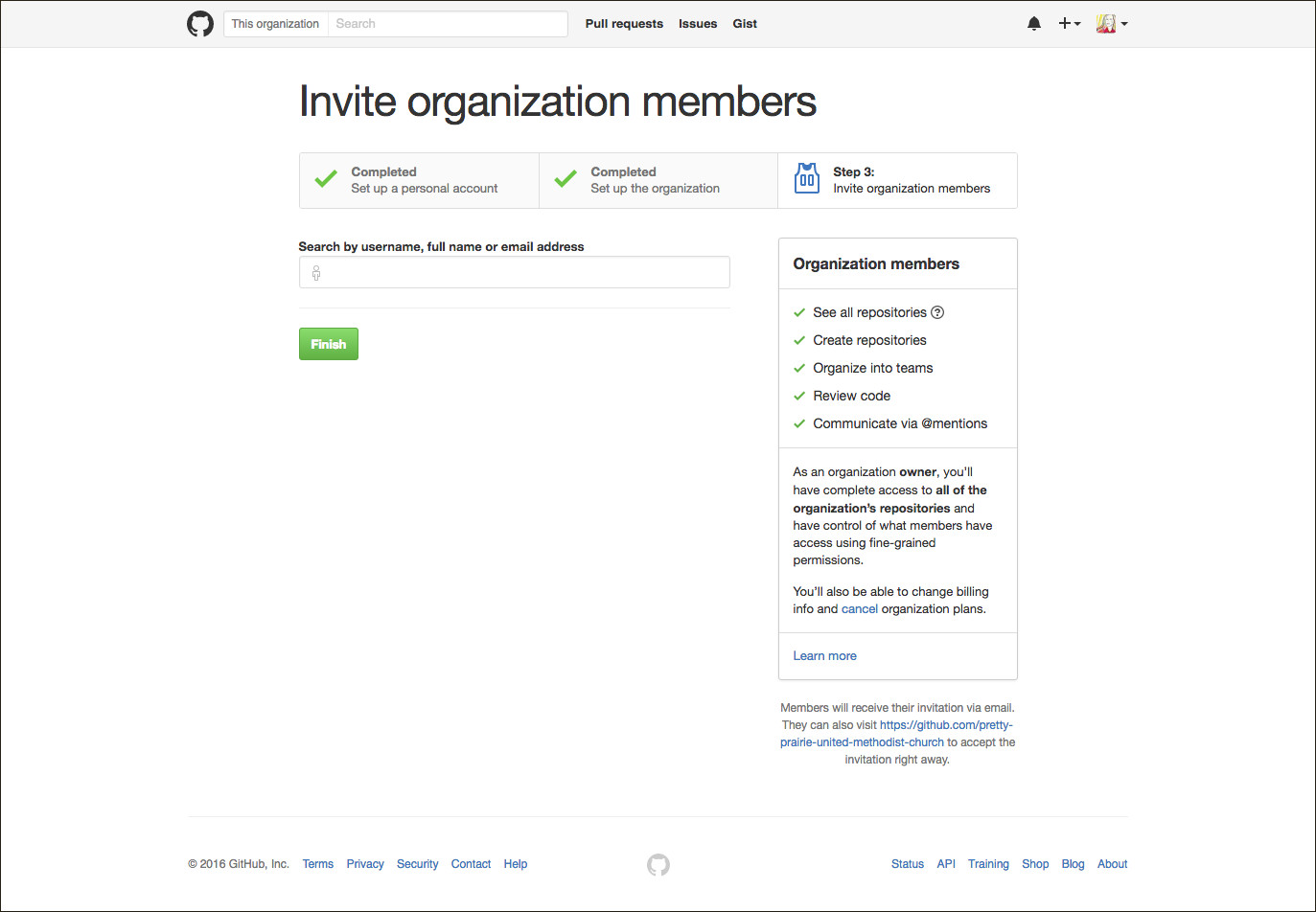1316x912 pixels.
Task: Click the GitHub Octocat logo in header
Action: point(199,24)
